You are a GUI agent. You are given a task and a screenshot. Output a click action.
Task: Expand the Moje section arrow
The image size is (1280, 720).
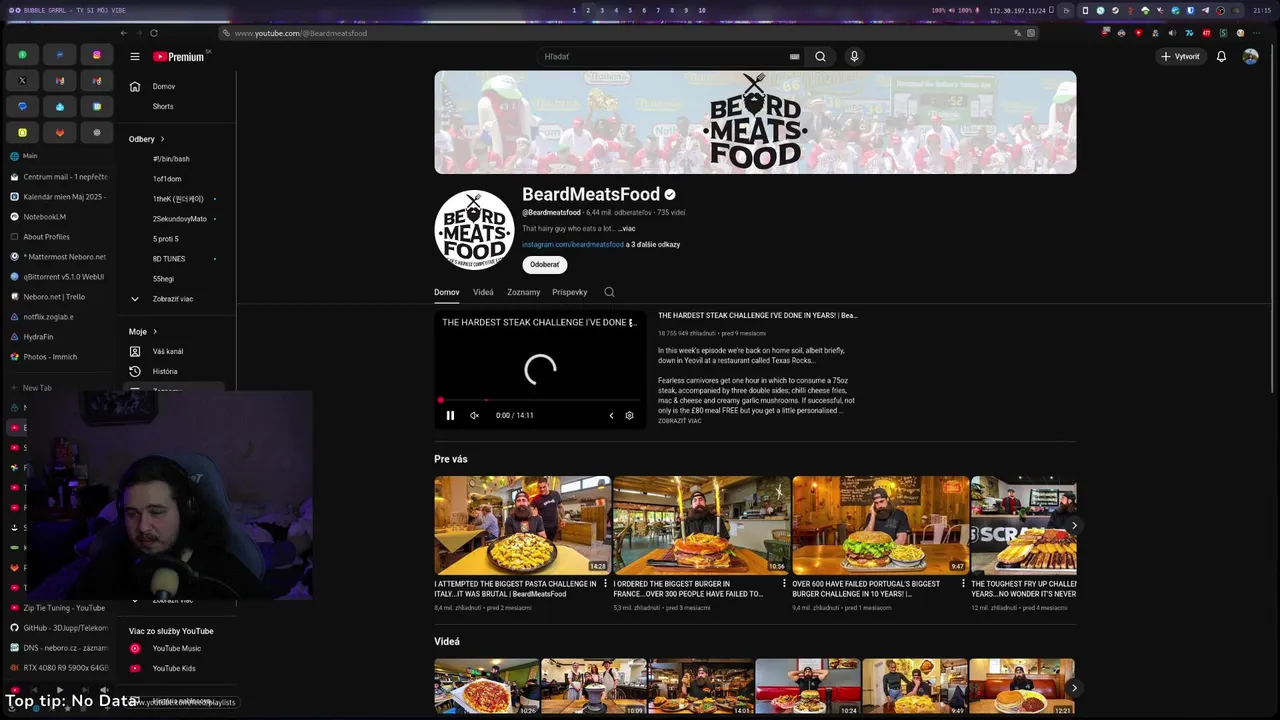point(155,331)
